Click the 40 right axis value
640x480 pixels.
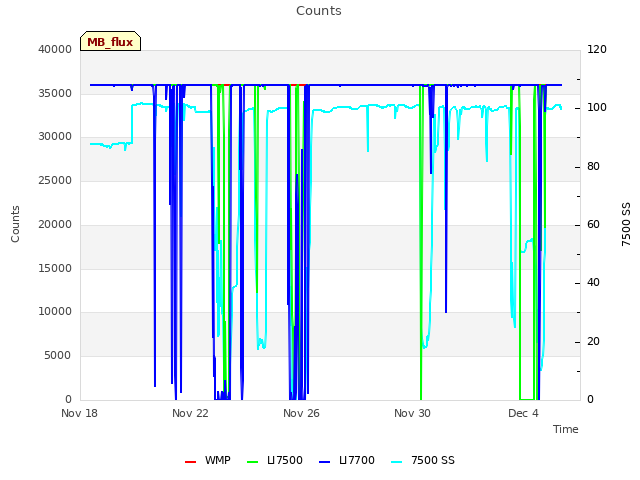(593, 283)
